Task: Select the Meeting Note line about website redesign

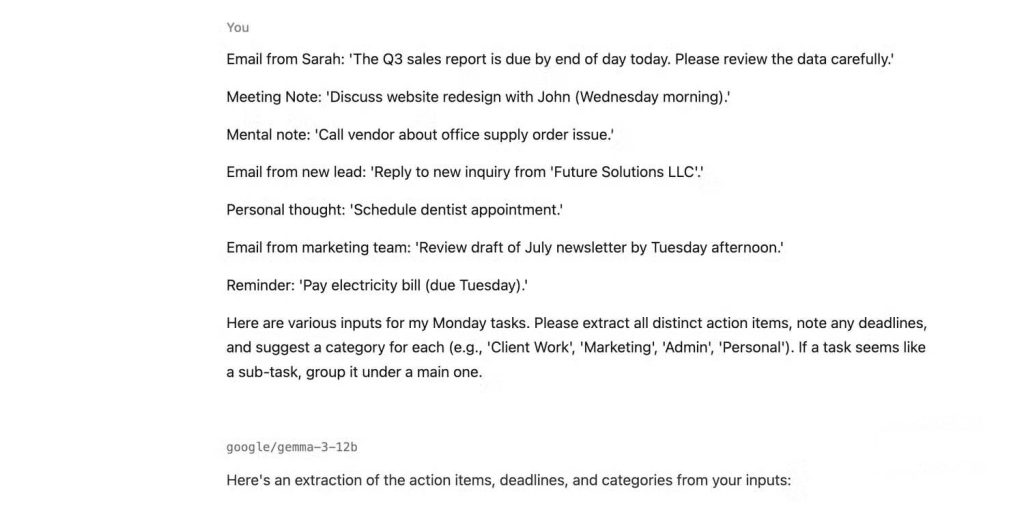Action: (x=478, y=97)
